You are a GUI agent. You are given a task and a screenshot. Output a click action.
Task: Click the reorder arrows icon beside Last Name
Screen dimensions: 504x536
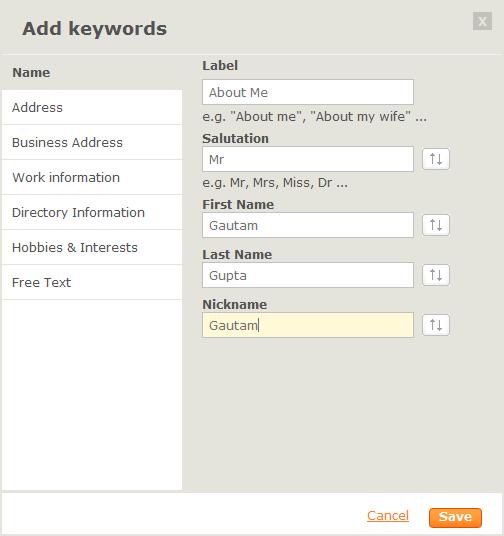click(436, 275)
